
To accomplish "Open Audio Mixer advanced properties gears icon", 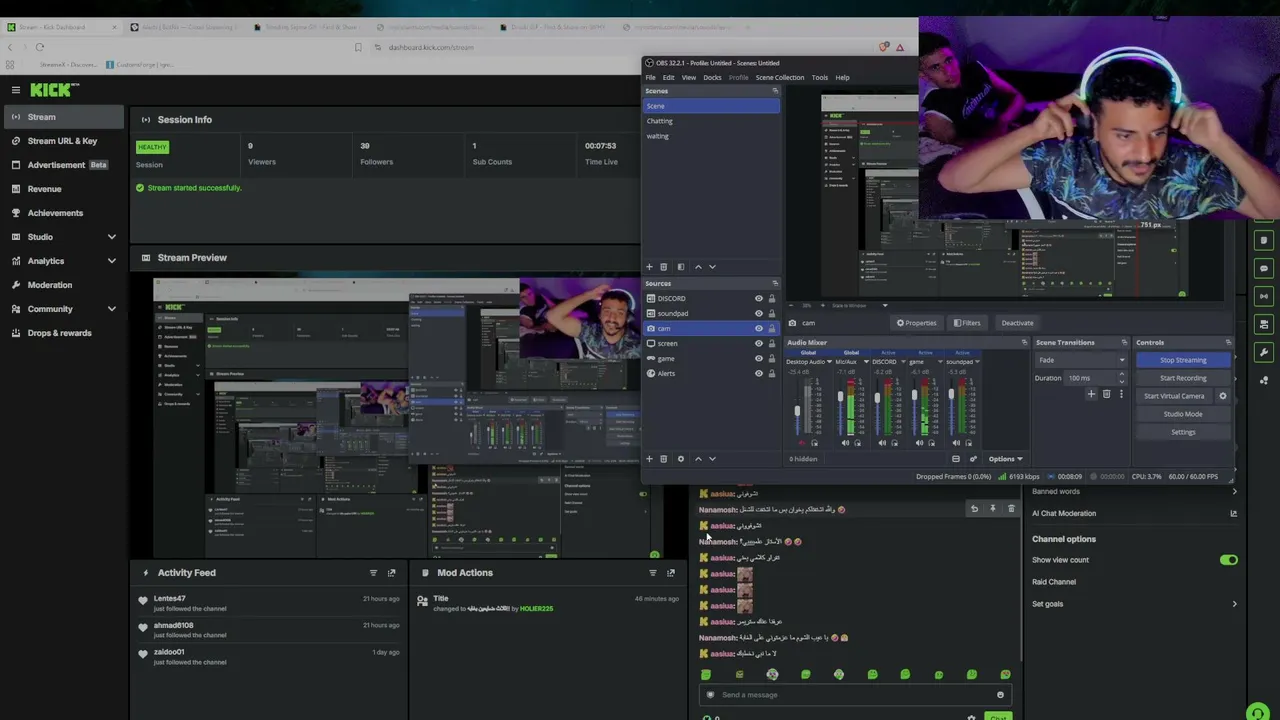I will [x=973, y=459].
